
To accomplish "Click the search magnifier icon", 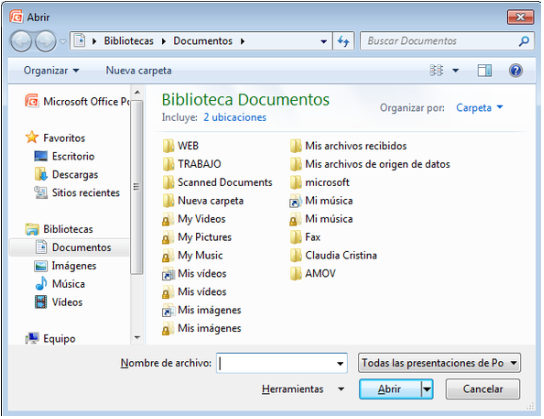I will (524, 41).
